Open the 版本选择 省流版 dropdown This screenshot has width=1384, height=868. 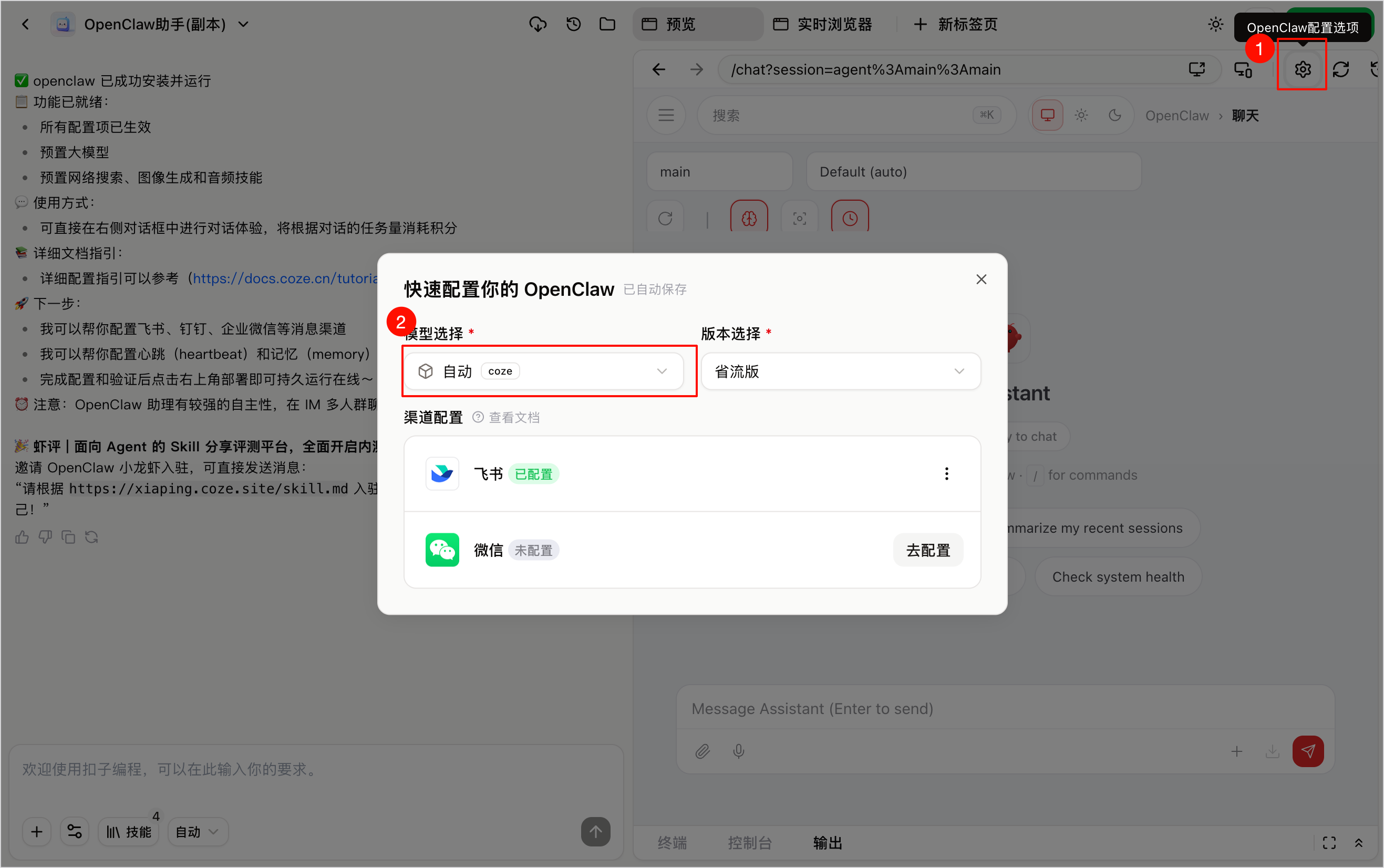coord(840,371)
